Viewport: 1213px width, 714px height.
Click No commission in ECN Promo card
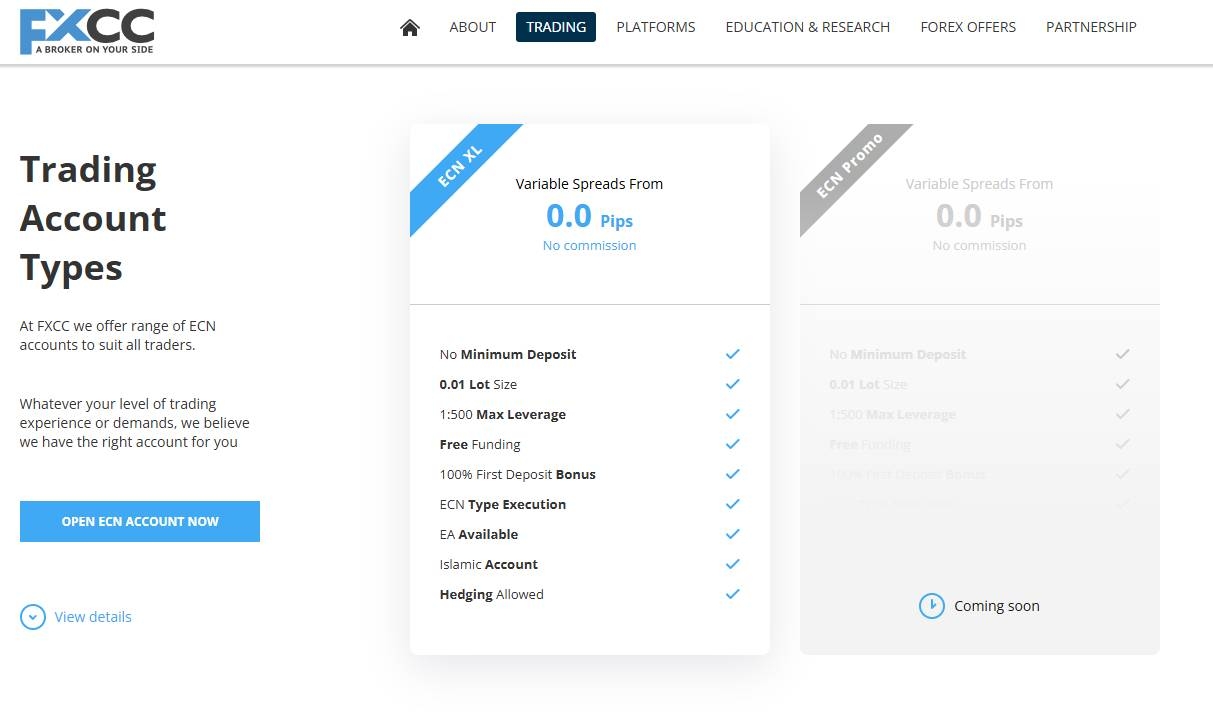[x=979, y=245]
